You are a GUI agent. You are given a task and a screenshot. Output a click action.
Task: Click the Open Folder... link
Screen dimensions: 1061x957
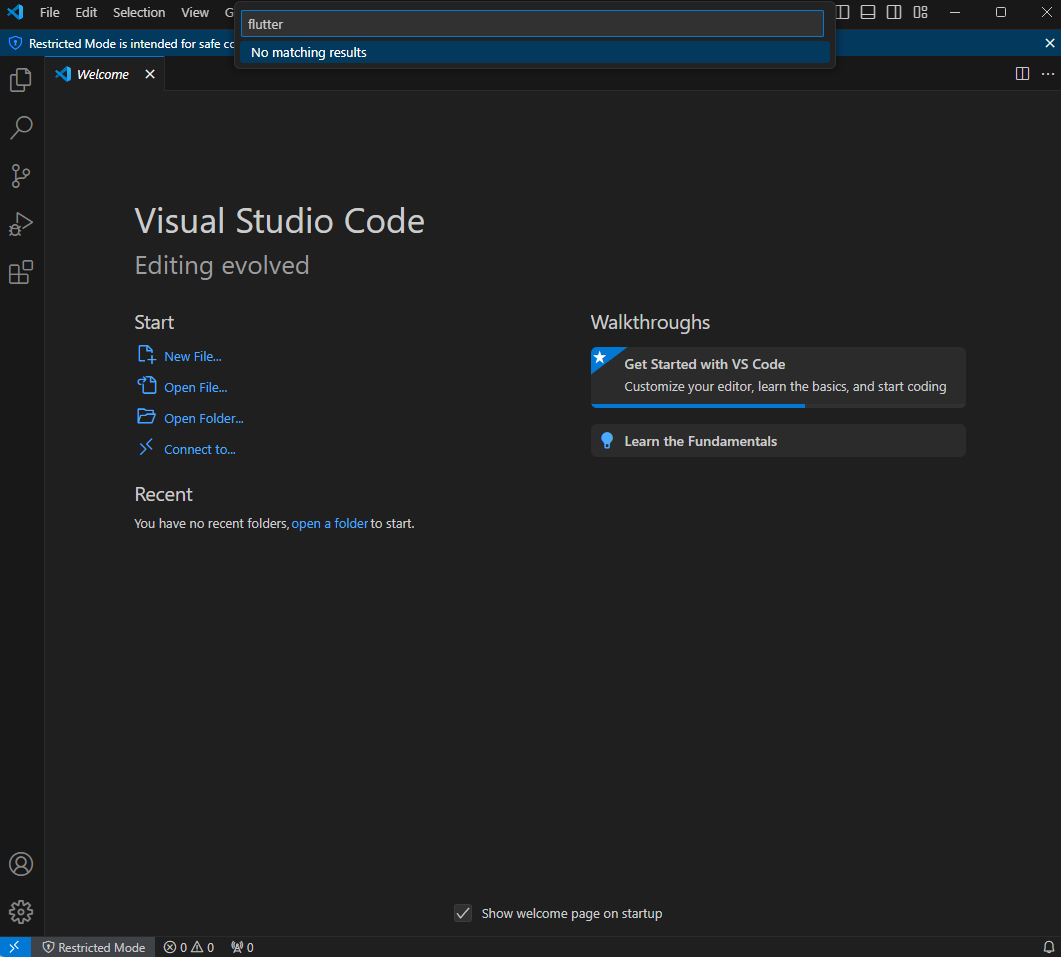(203, 419)
